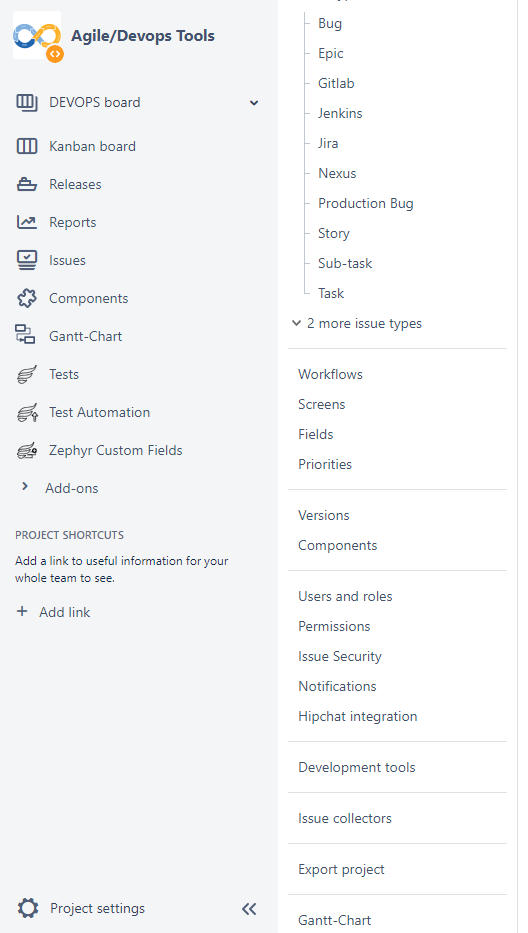The height and width of the screenshot is (933, 528).
Task: Click the Project settings gear icon
Action: click(x=28, y=909)
